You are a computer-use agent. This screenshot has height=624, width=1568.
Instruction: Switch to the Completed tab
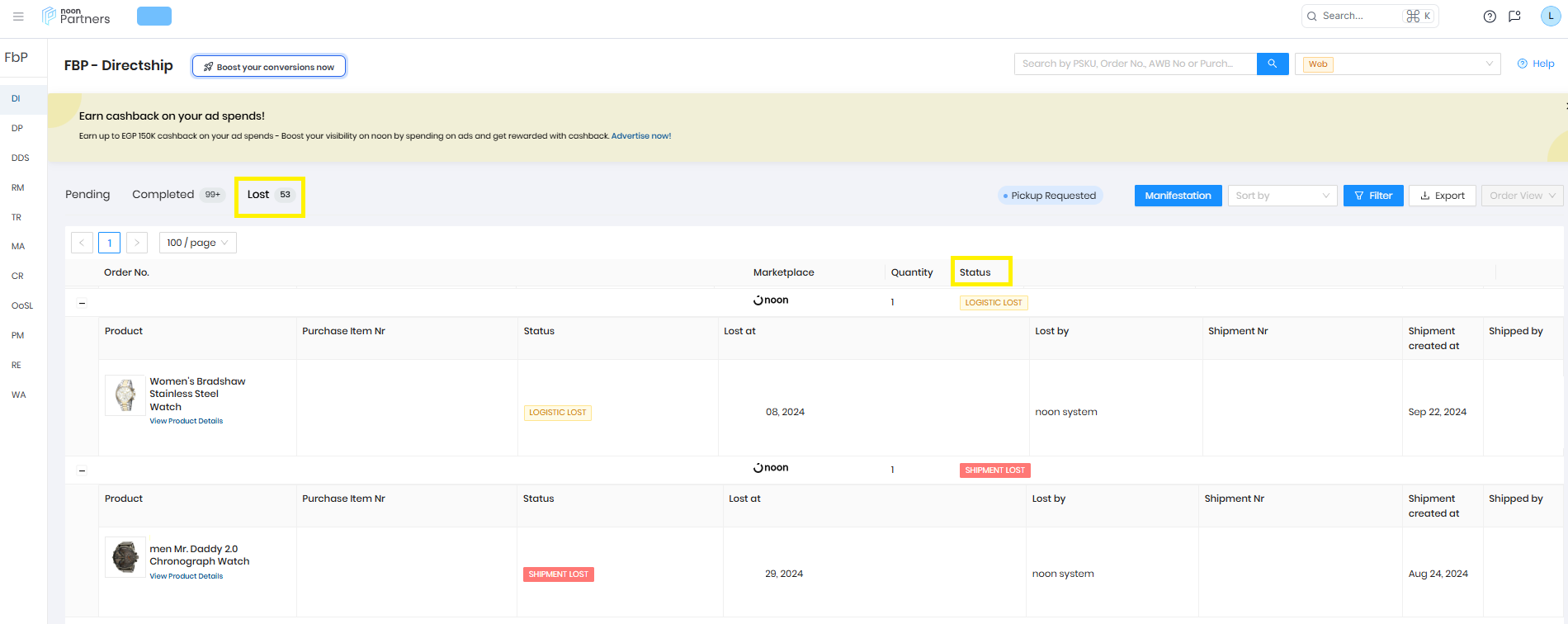point(177,195)
